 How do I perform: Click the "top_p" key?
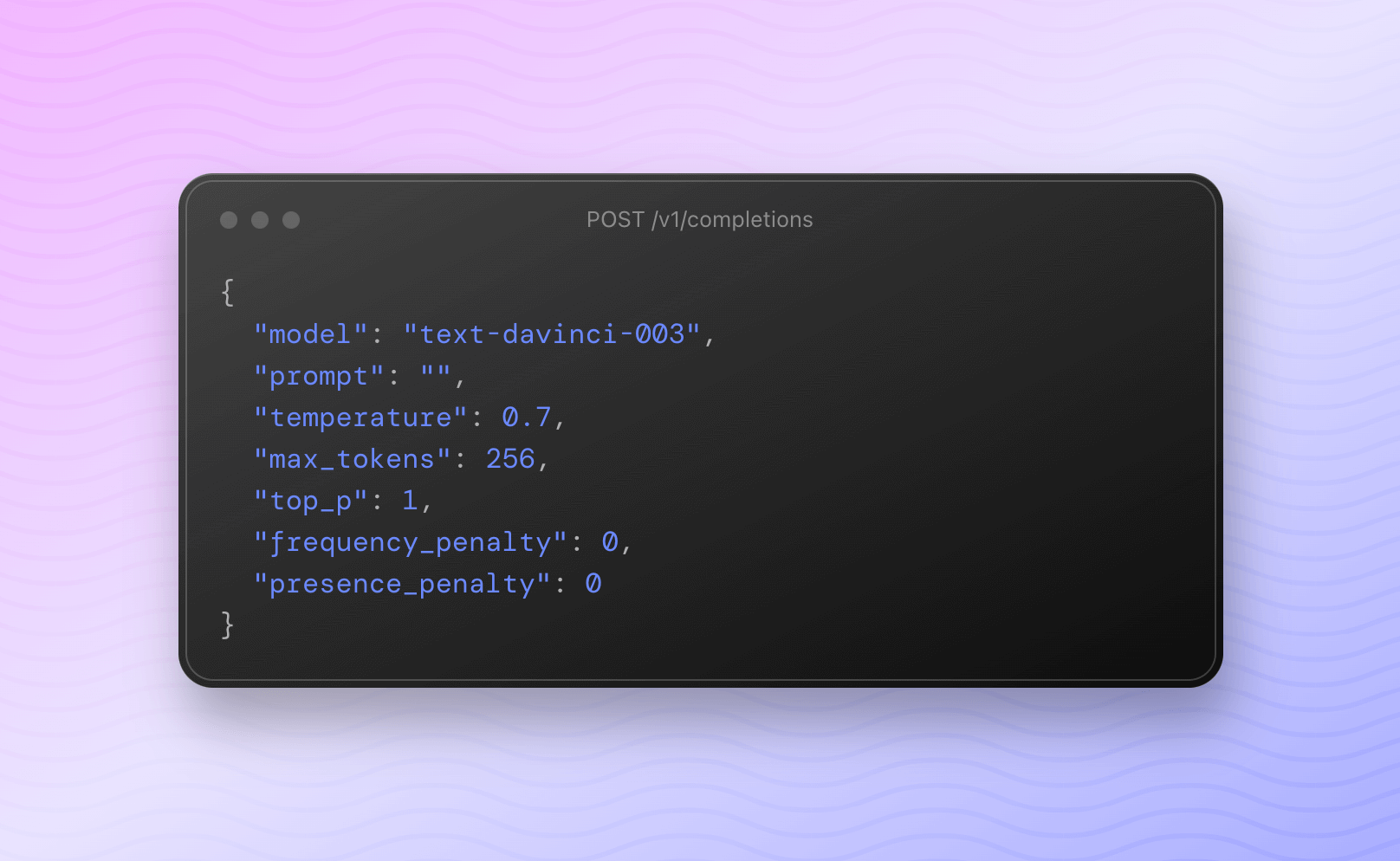(x=311, y=502)
